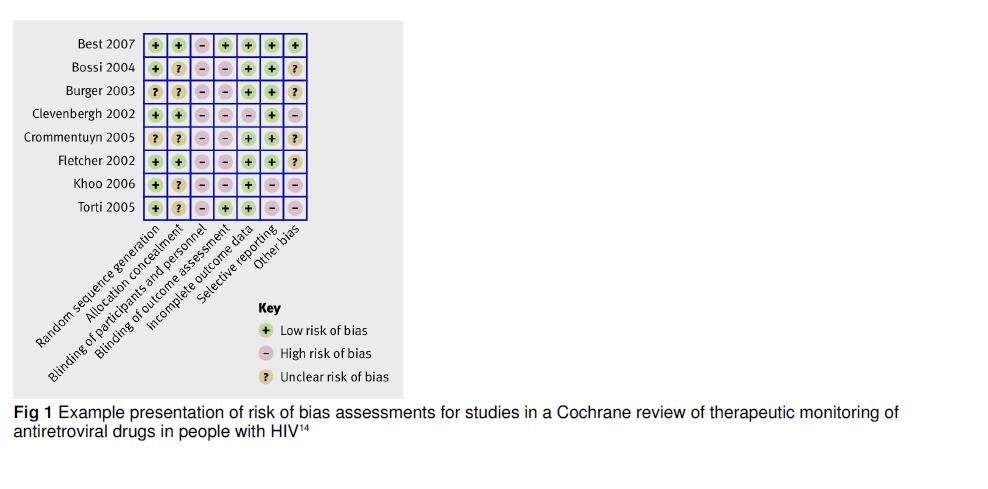Select the Crommentuyn 2005 study label
Viewport: 988px width, 489px height.
pyautogui.click(x=79, y=137)
